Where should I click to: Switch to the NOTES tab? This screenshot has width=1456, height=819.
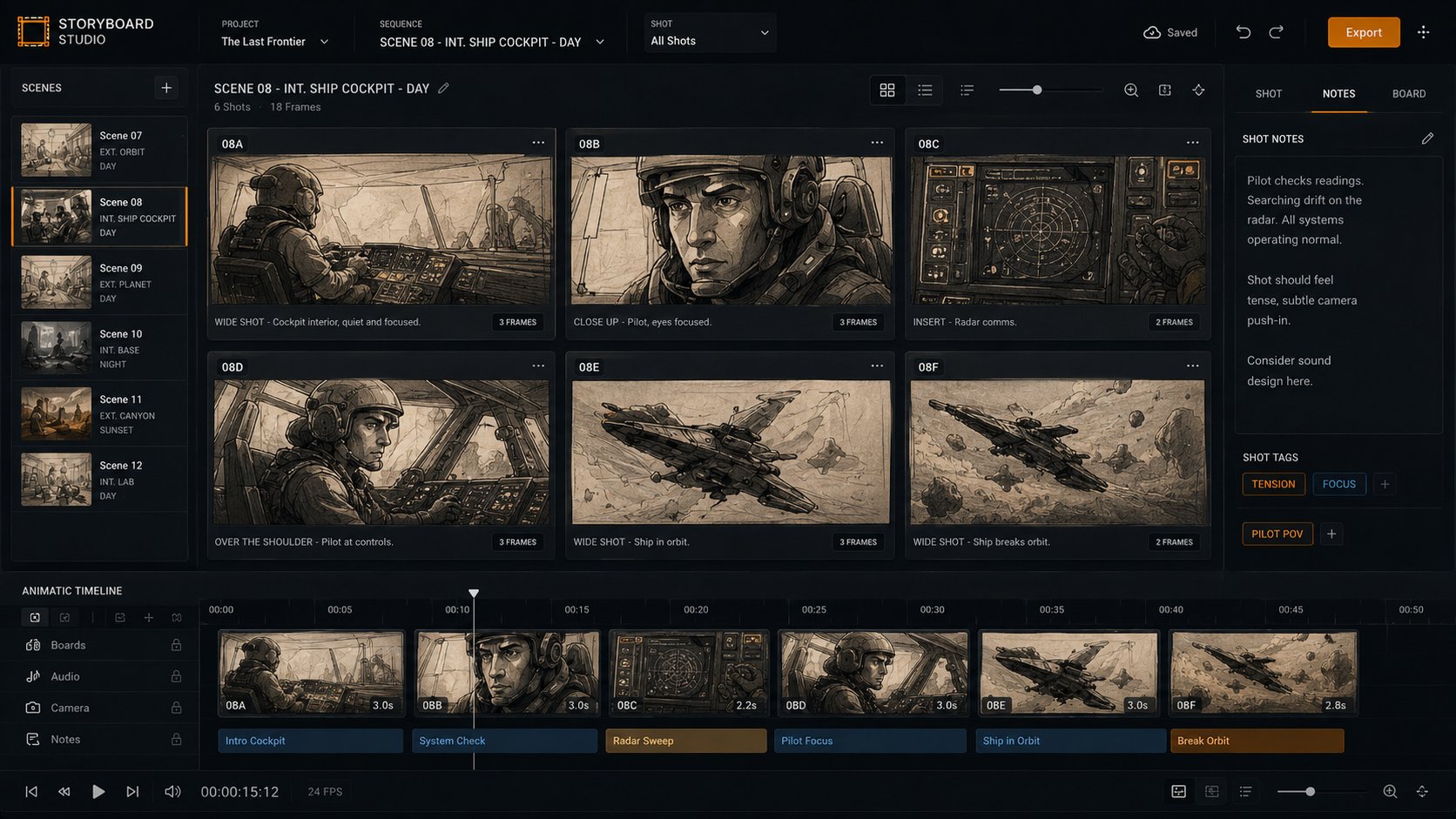coord(1338,93)
